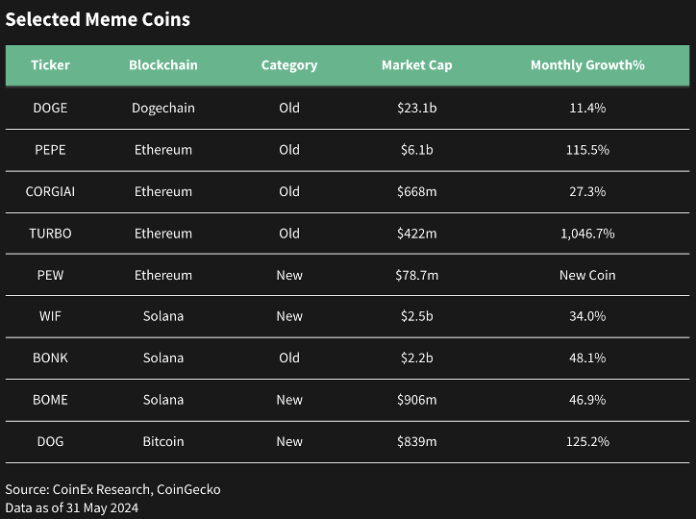Click the BONK ticker cell
696x519 pixels.
[x=50, y=358]
